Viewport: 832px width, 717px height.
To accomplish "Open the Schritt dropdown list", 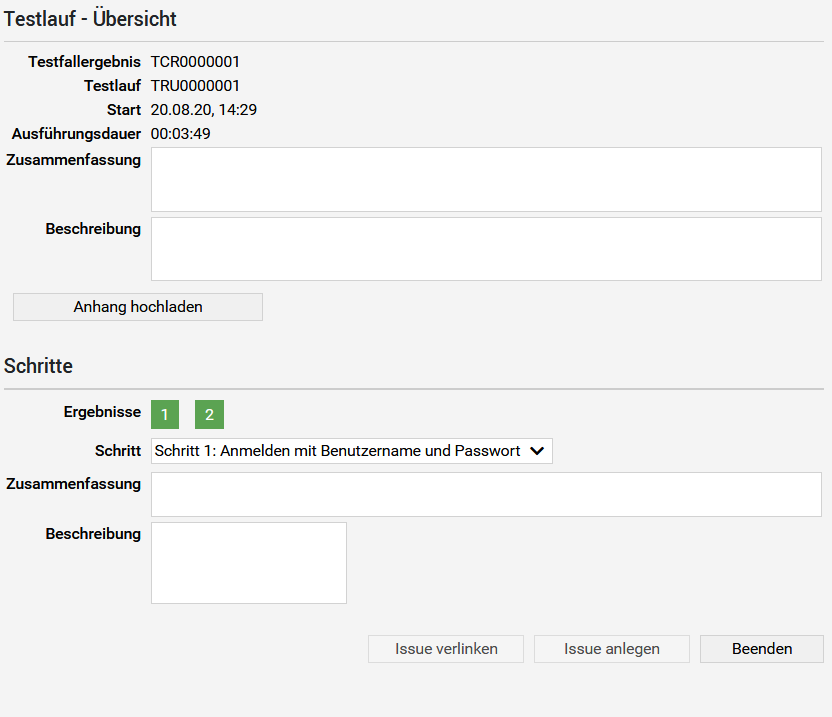I will pos(351,451).
